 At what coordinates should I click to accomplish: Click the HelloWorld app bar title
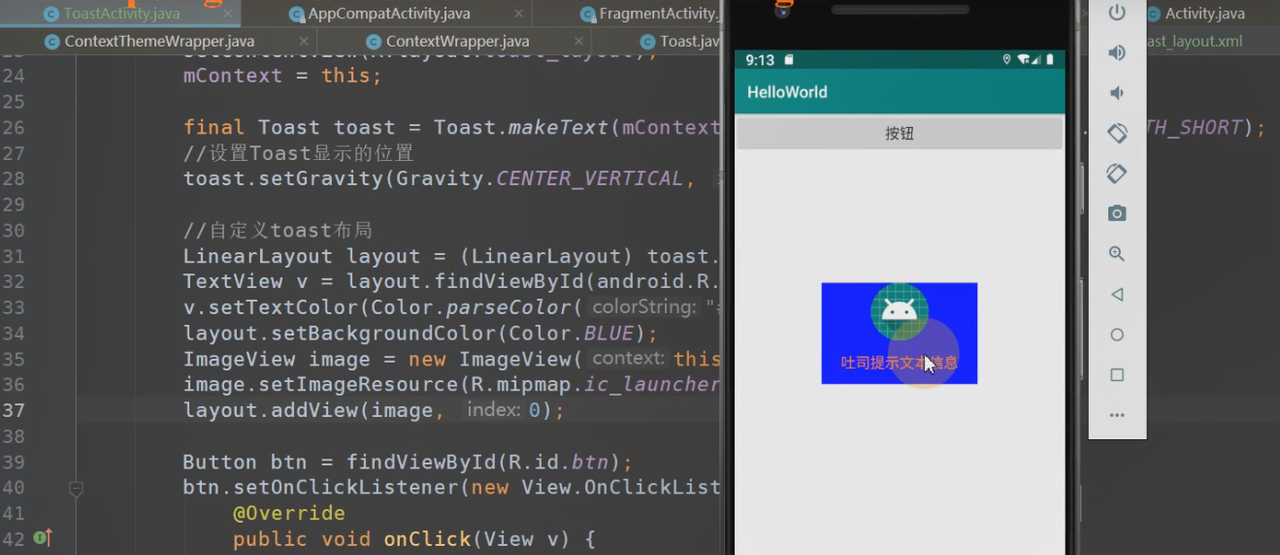point(787,92)
